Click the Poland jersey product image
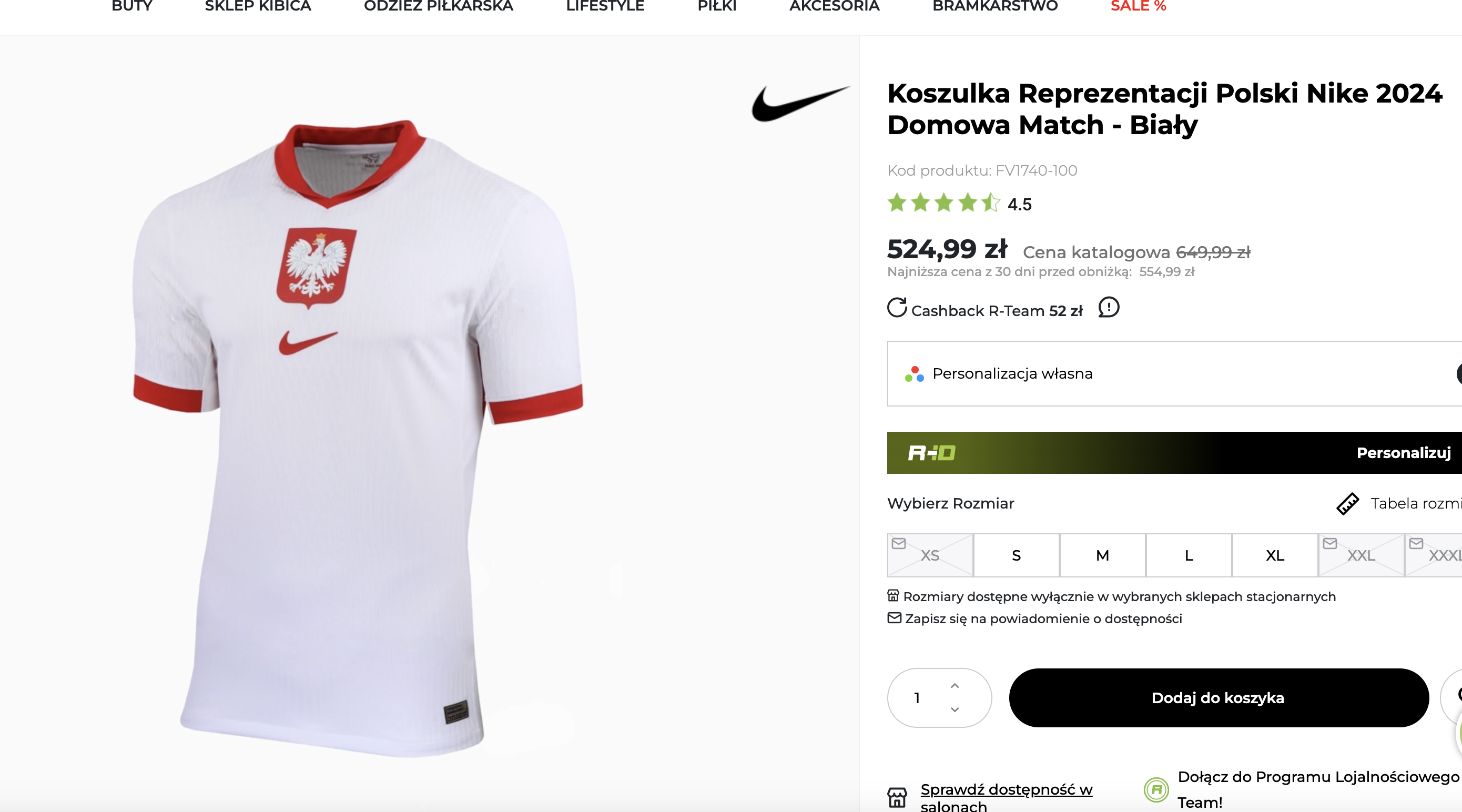This screenshot has width=1462, height=812. [x=358, y=437]
